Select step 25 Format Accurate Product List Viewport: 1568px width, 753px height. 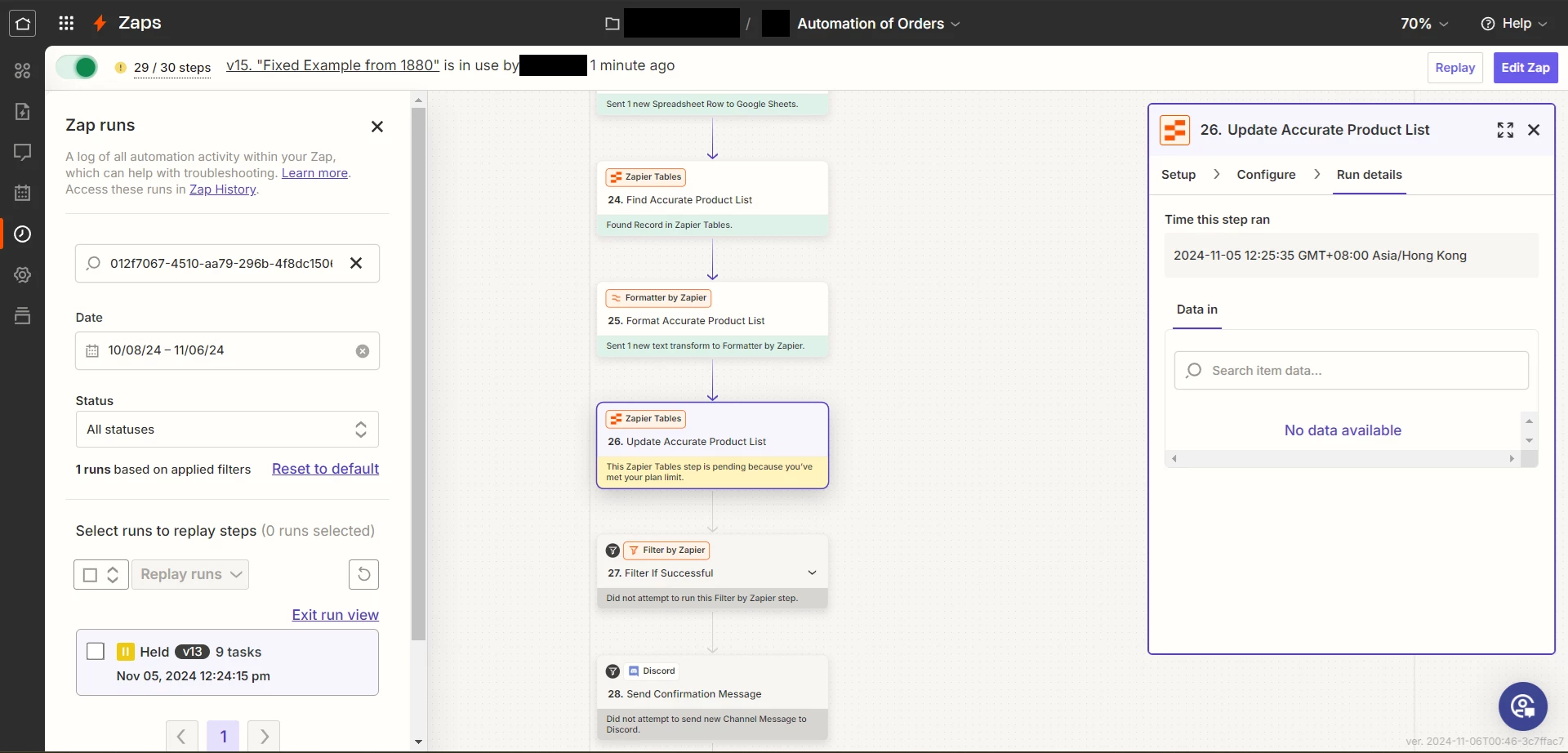712,321
